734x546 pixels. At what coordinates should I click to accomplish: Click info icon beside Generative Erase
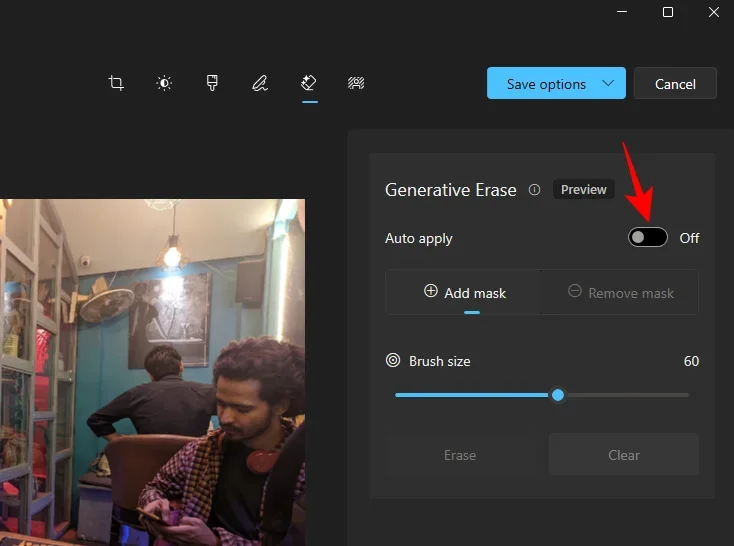(x=534, y=190)
